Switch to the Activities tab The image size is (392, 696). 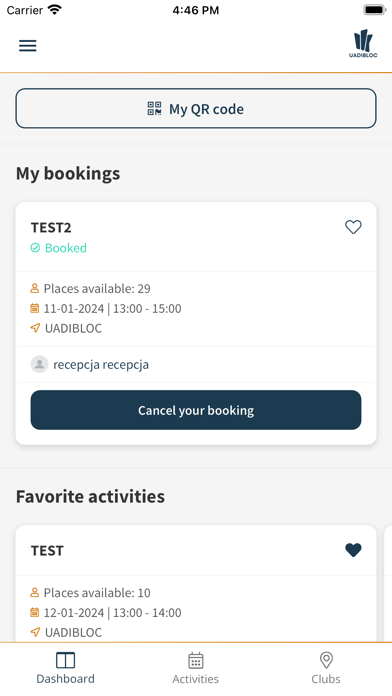click(x=195, y=668)
